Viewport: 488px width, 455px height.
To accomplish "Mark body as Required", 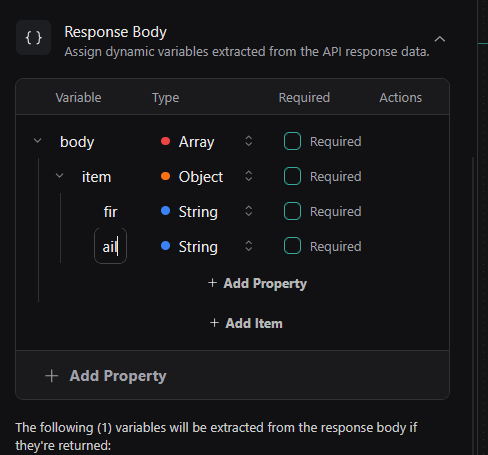I will click(x=292, y=141).
